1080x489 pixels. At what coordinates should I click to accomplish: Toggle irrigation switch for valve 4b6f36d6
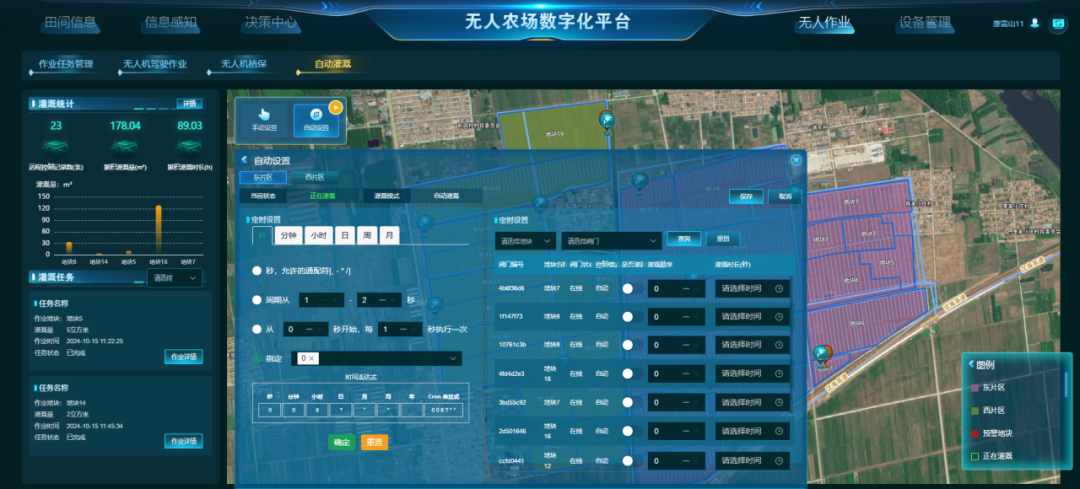coord(629,289)
